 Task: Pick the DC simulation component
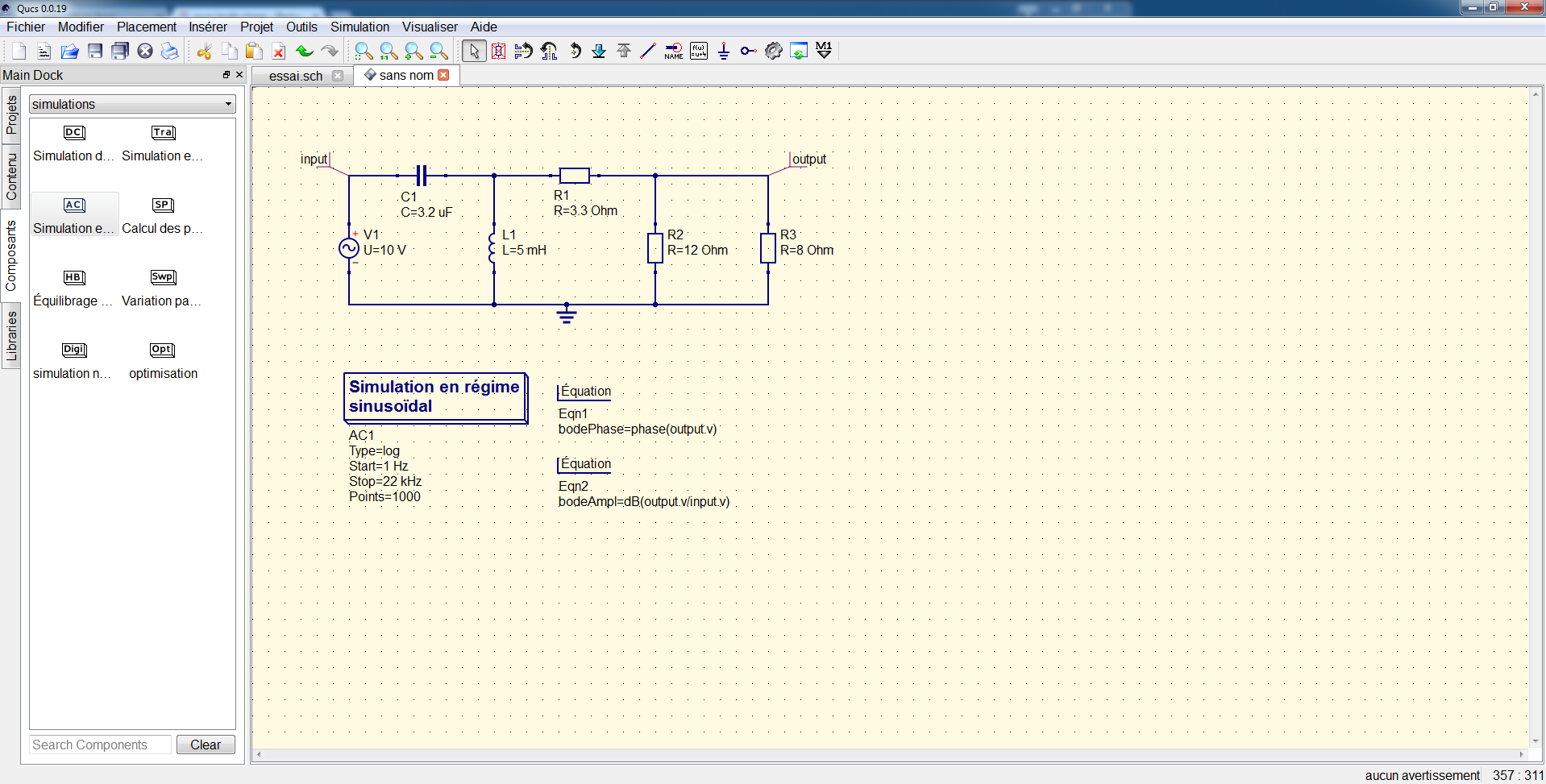[x=73, y=142]
